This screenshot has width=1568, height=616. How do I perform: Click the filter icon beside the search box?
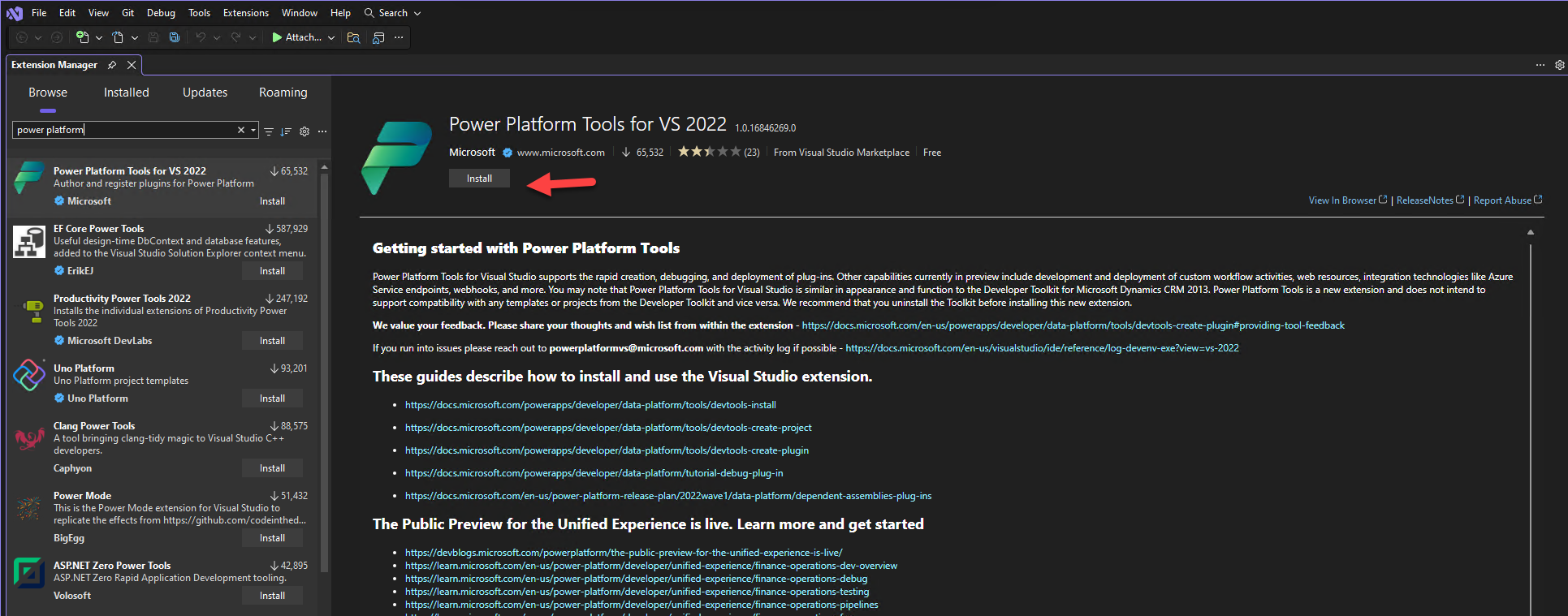pos(269,131)
